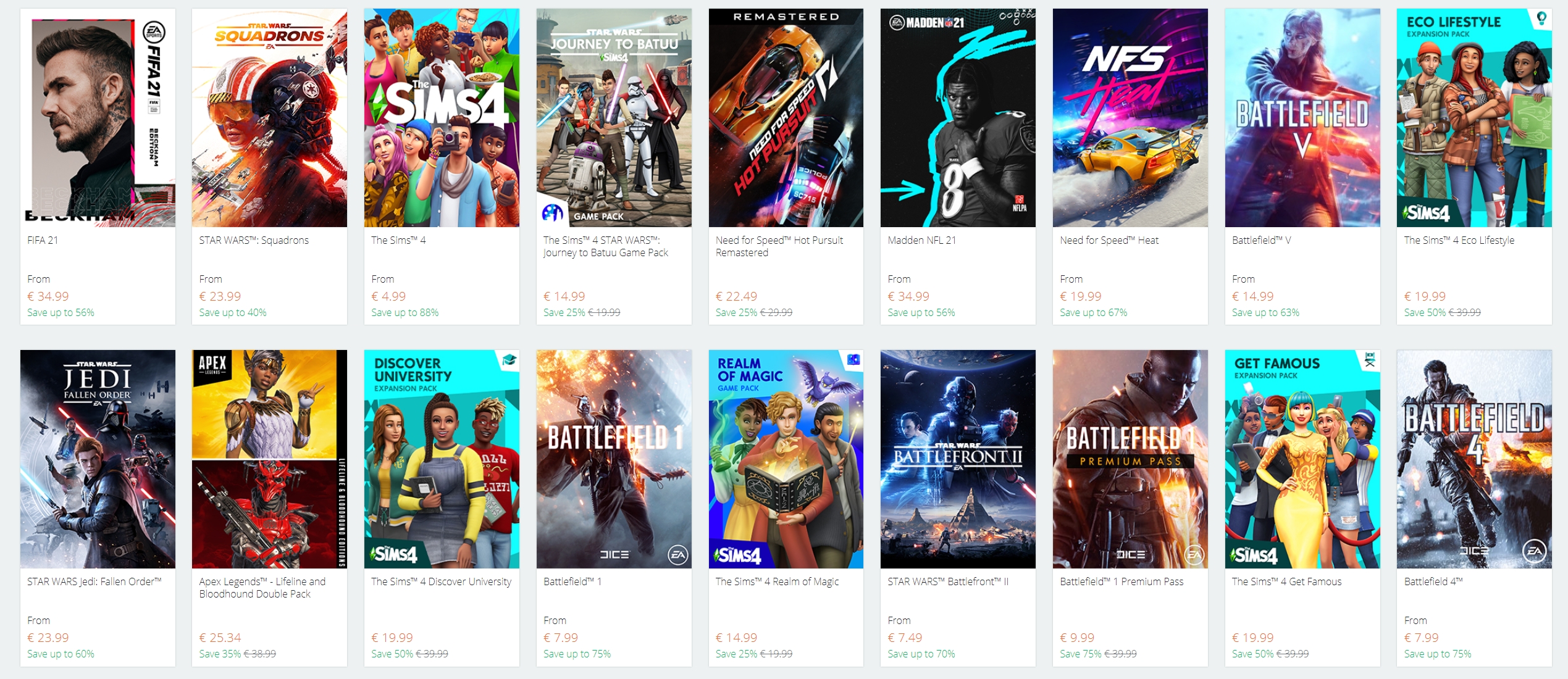Click the Battlefield V cover art
The height and width of the screenshot is (679, 1568).
pyautogui.click(x=1302, y=117)
